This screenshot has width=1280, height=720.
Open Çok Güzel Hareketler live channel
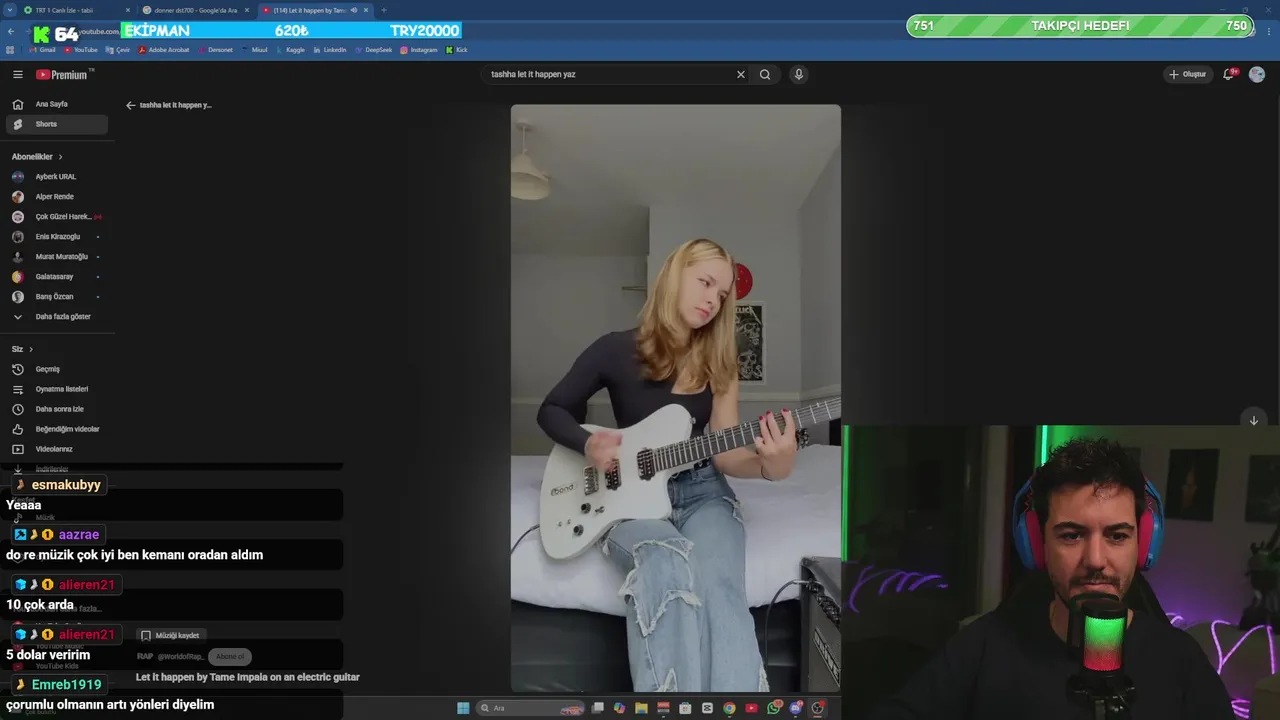[x=57, y=217]
